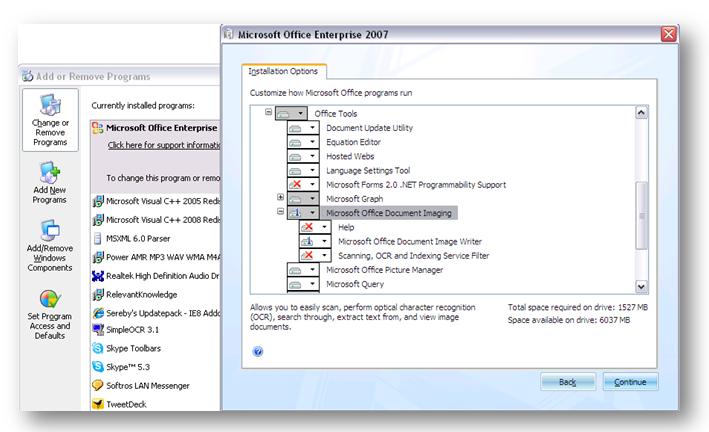The width and height of the screenshot is (709, 432).
Task: Open install state dropdown for Language Settings Tool
Action: pyautogui.click(x=303, y=171)
